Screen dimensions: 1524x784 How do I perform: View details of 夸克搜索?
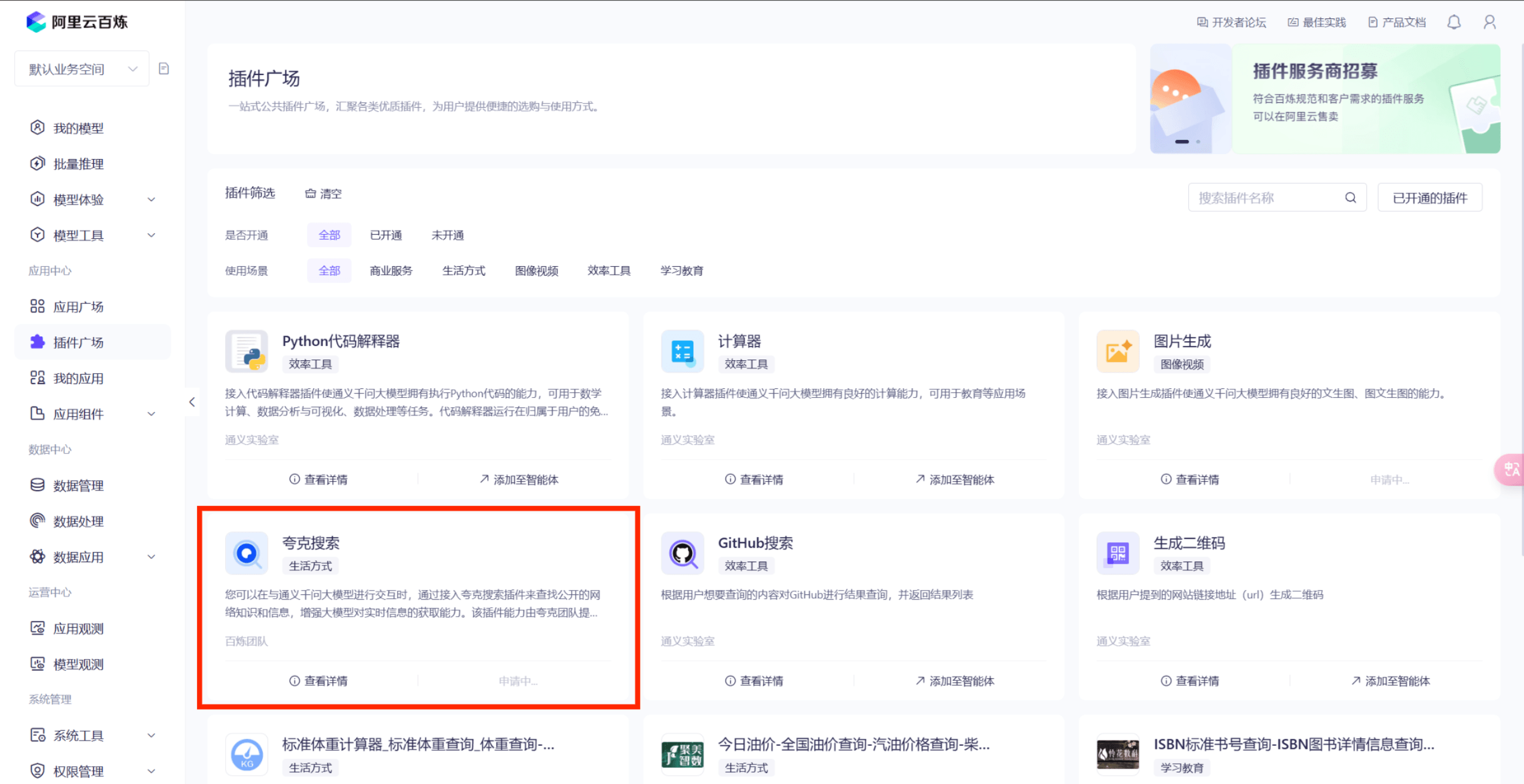click(319, 681)
